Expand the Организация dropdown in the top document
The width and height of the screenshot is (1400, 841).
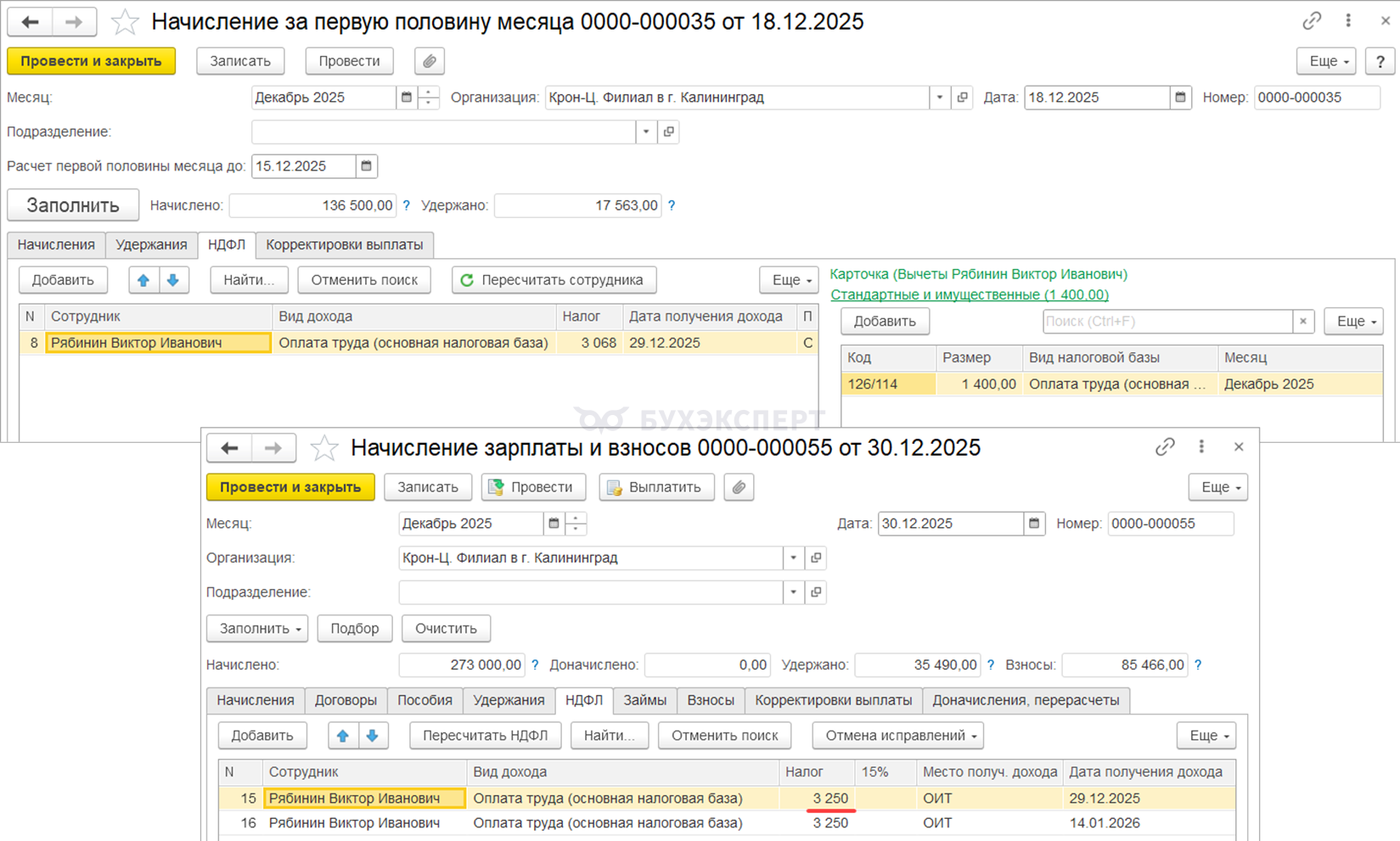(x=939, y=98)
